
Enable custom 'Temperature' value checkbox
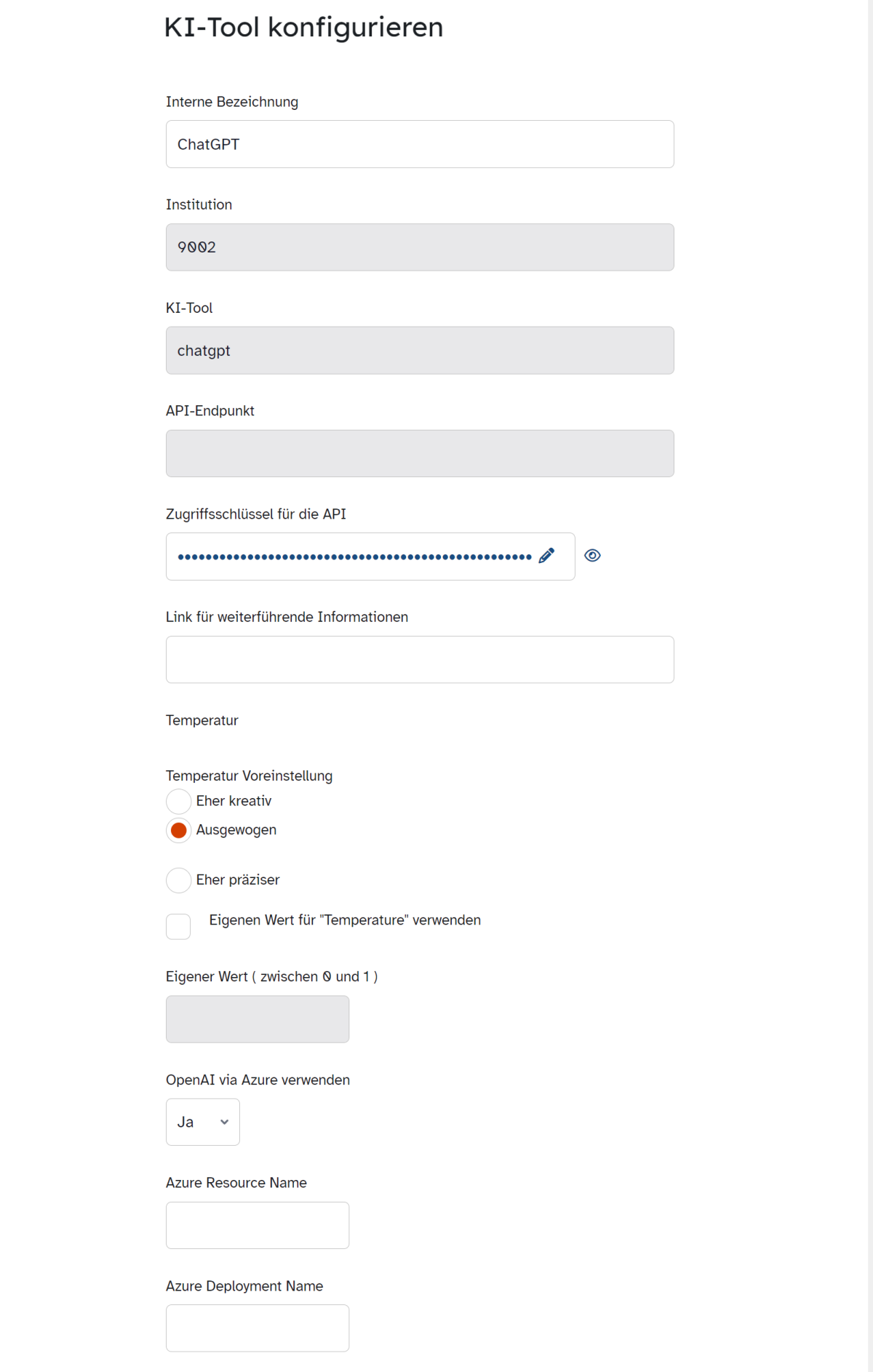click(178, 927)
